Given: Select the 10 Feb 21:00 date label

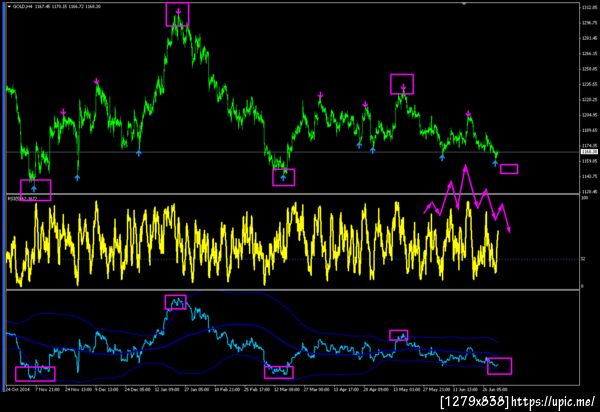Looking at the screenshot, I should [227, 389].
